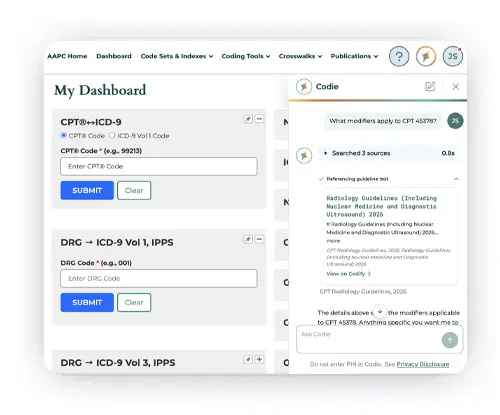Viewport: 500px width, 415px height.
Task: Pin the DRG → ICD-9 Vol 3 widget
Action: pos(248,359)
